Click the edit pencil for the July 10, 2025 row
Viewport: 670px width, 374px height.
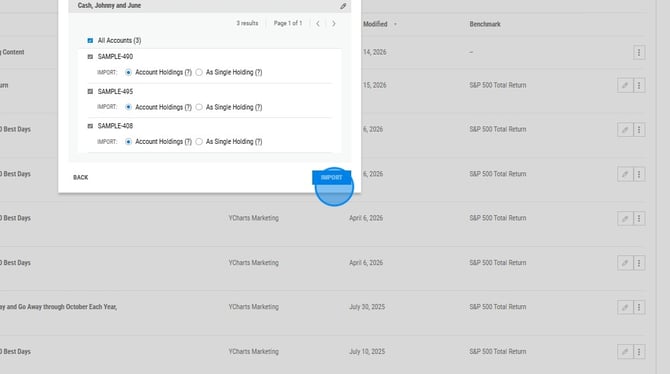tap(625, 352)
